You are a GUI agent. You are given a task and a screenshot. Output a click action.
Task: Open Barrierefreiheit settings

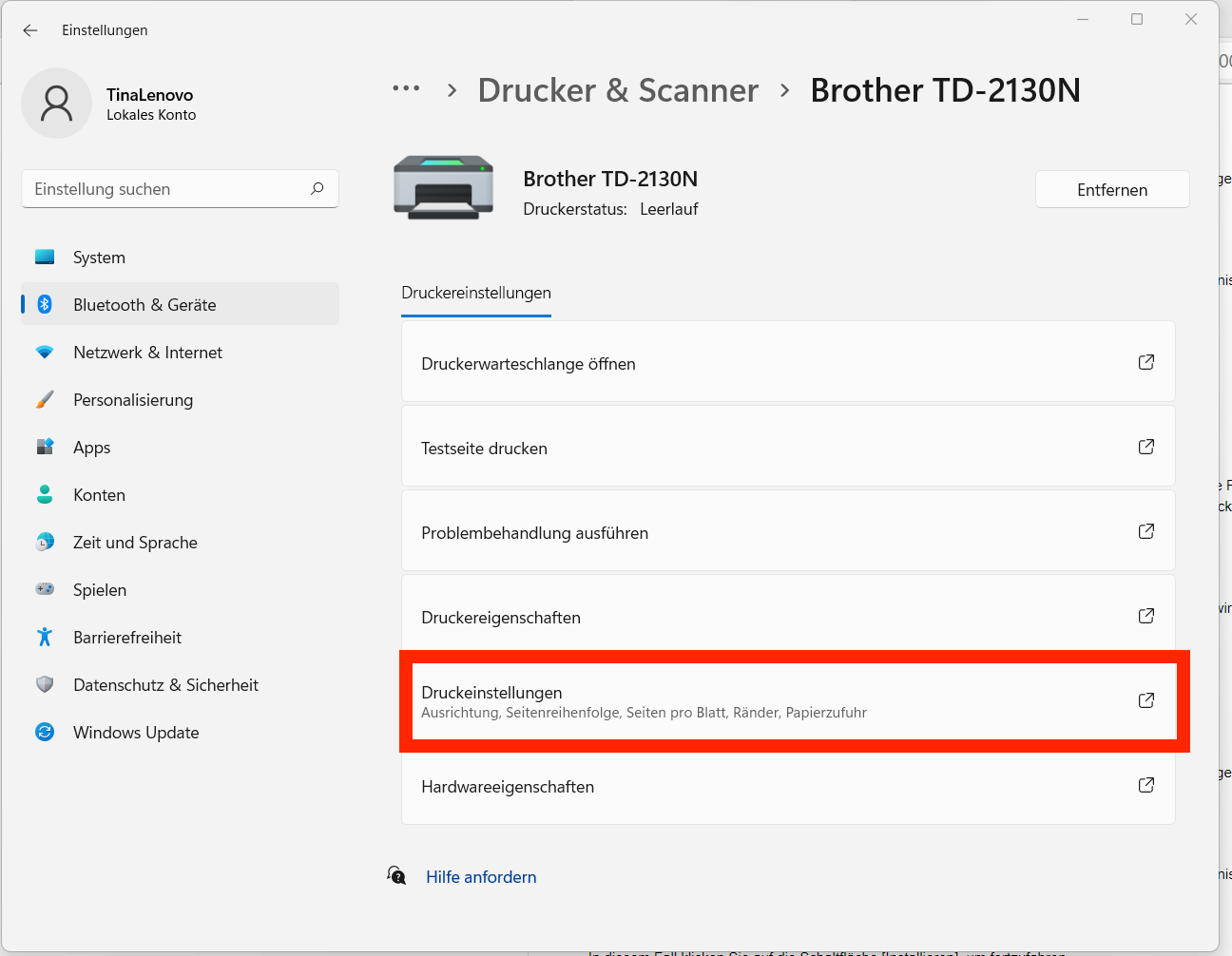[x=180, y=637]
